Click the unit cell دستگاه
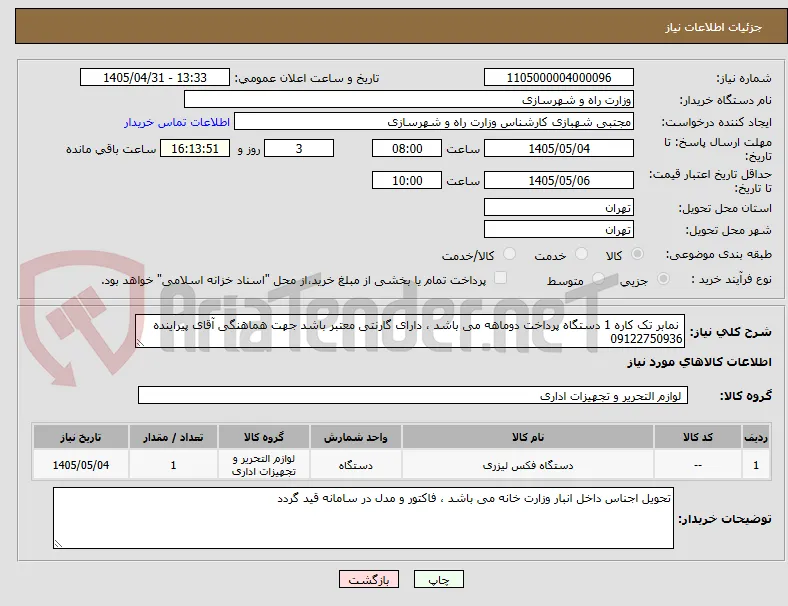Viewport: 788px width, 606px height. tap(356, 465)
